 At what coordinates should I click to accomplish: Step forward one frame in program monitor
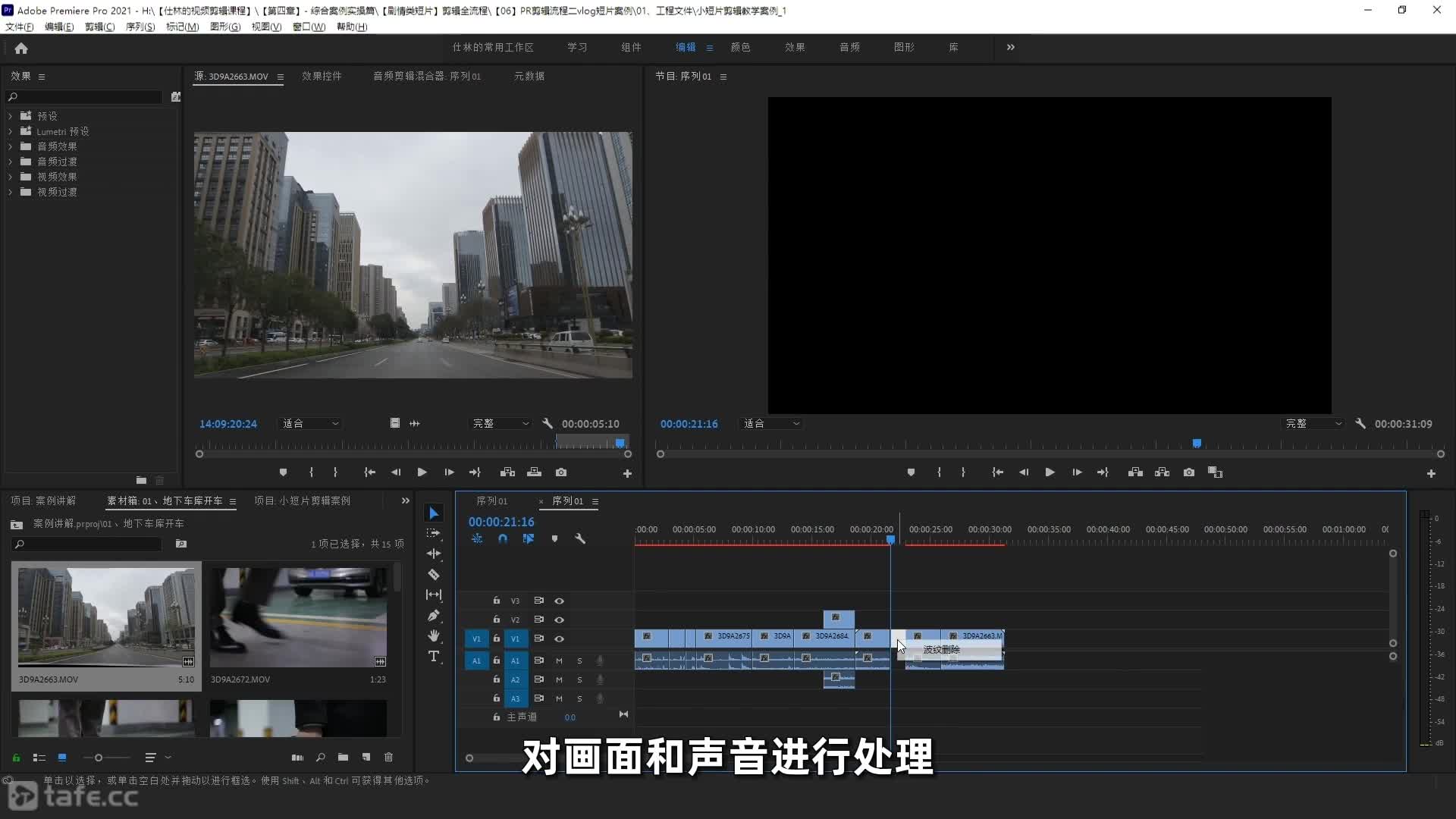pos(1077,472)
